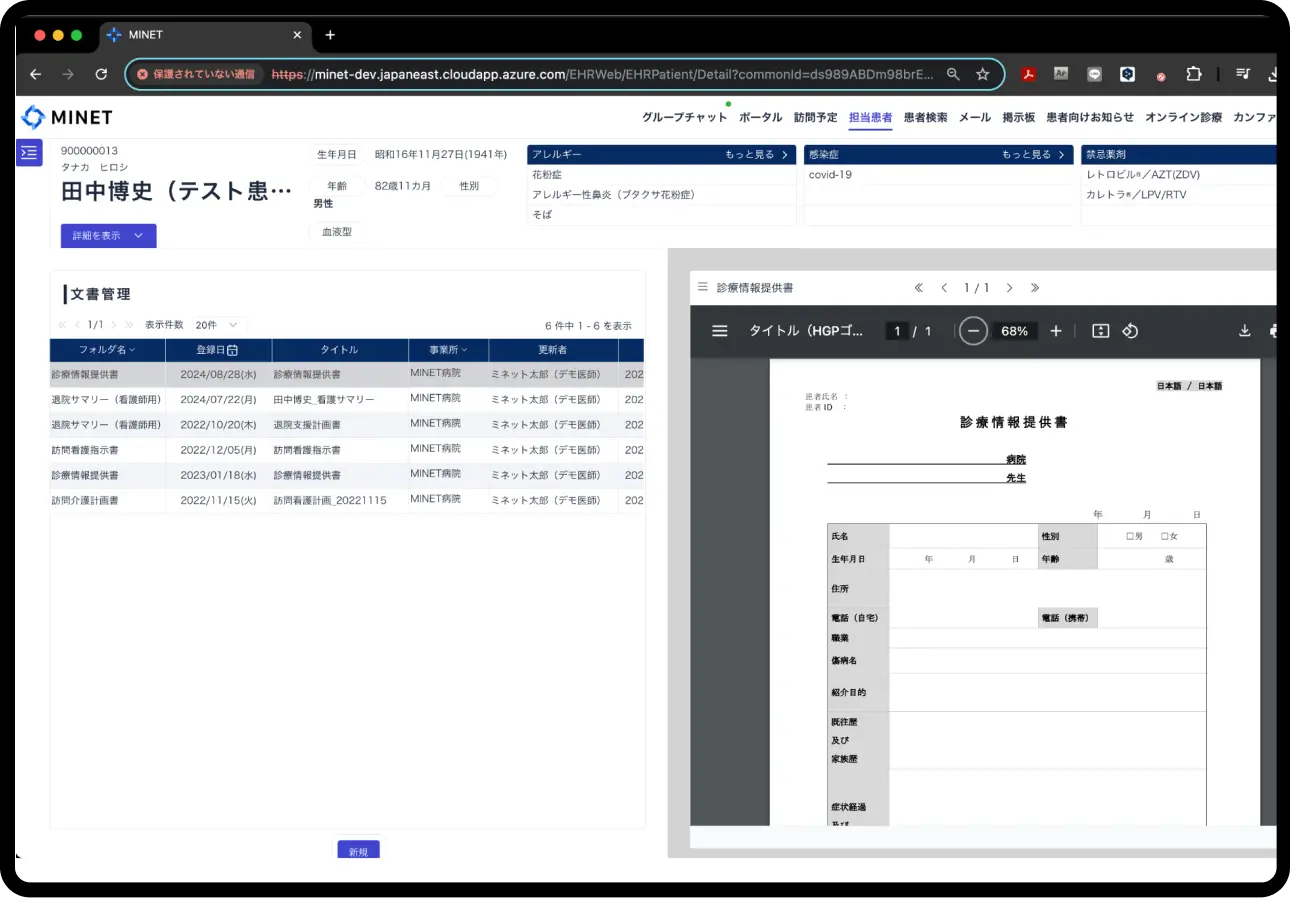Select the 退院支援計画書 document row

[347, 425]
